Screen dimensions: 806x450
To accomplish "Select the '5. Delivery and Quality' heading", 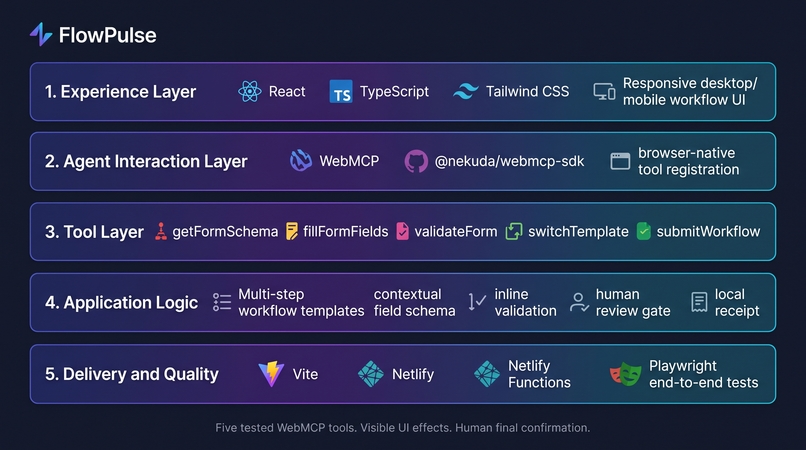I will [x=132, y=374].
